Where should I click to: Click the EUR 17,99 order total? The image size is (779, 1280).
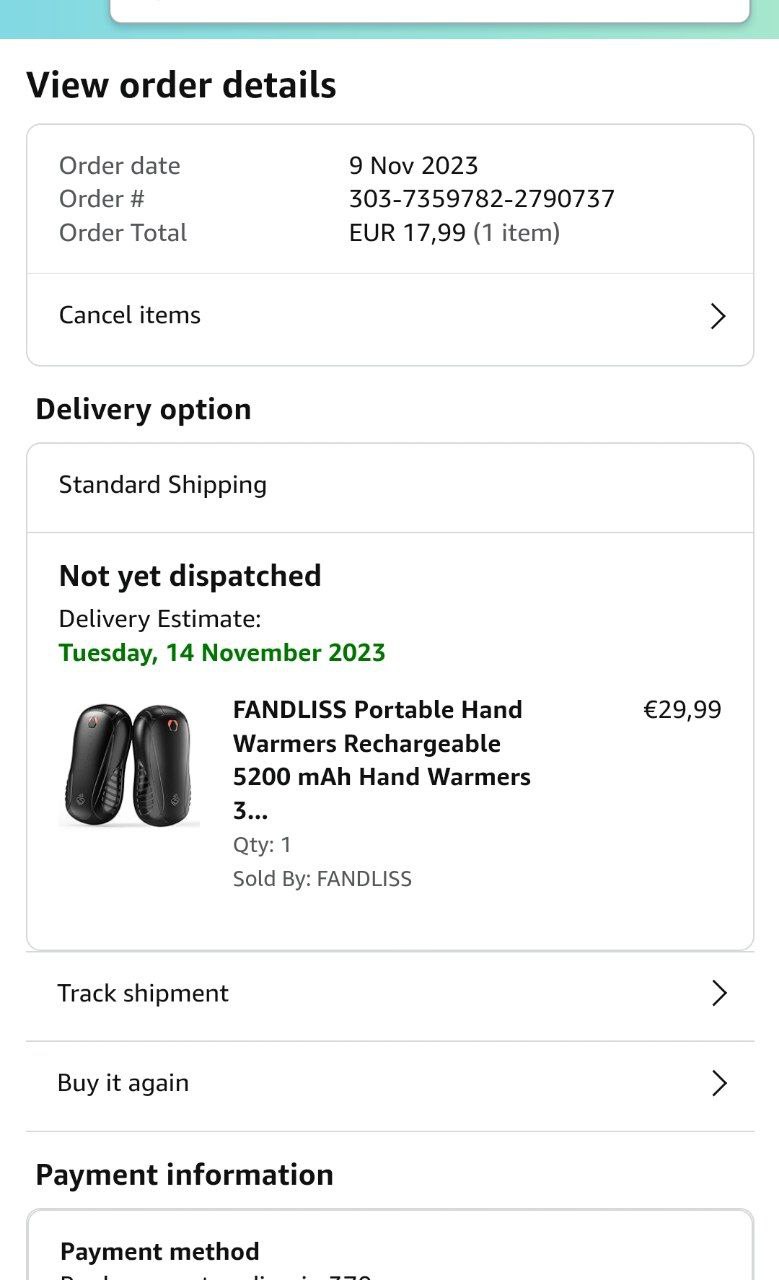coord(407,233)
